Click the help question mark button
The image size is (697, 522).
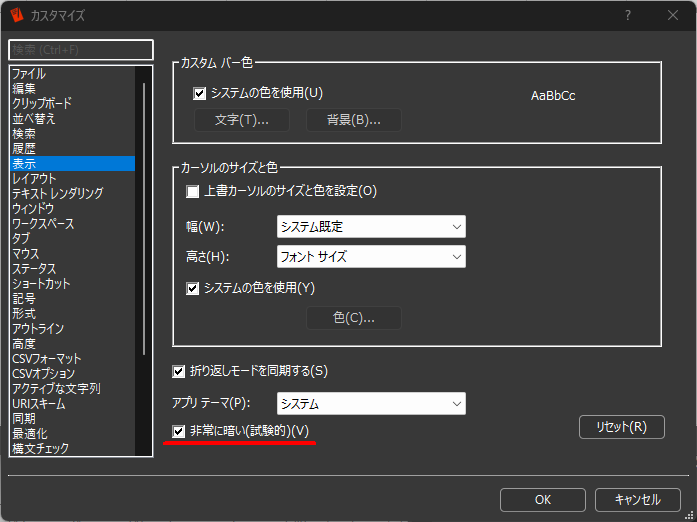628,15
